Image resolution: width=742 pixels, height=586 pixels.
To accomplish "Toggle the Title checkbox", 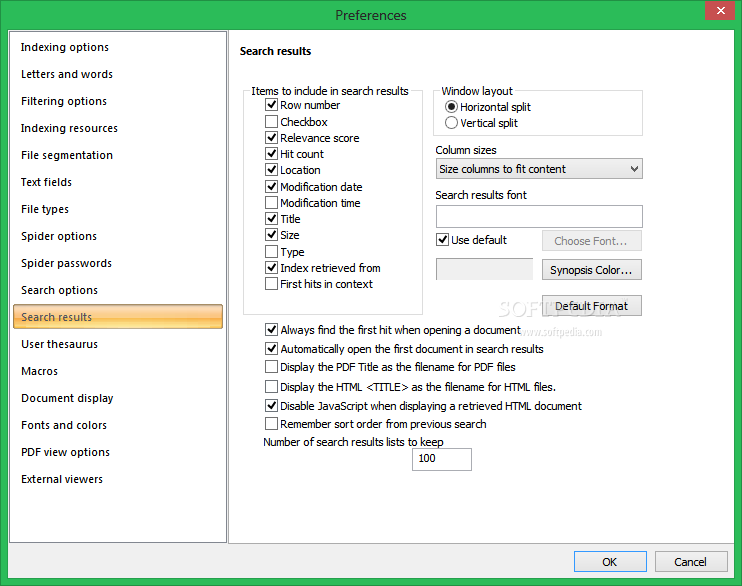I will (x=271, y=219).
